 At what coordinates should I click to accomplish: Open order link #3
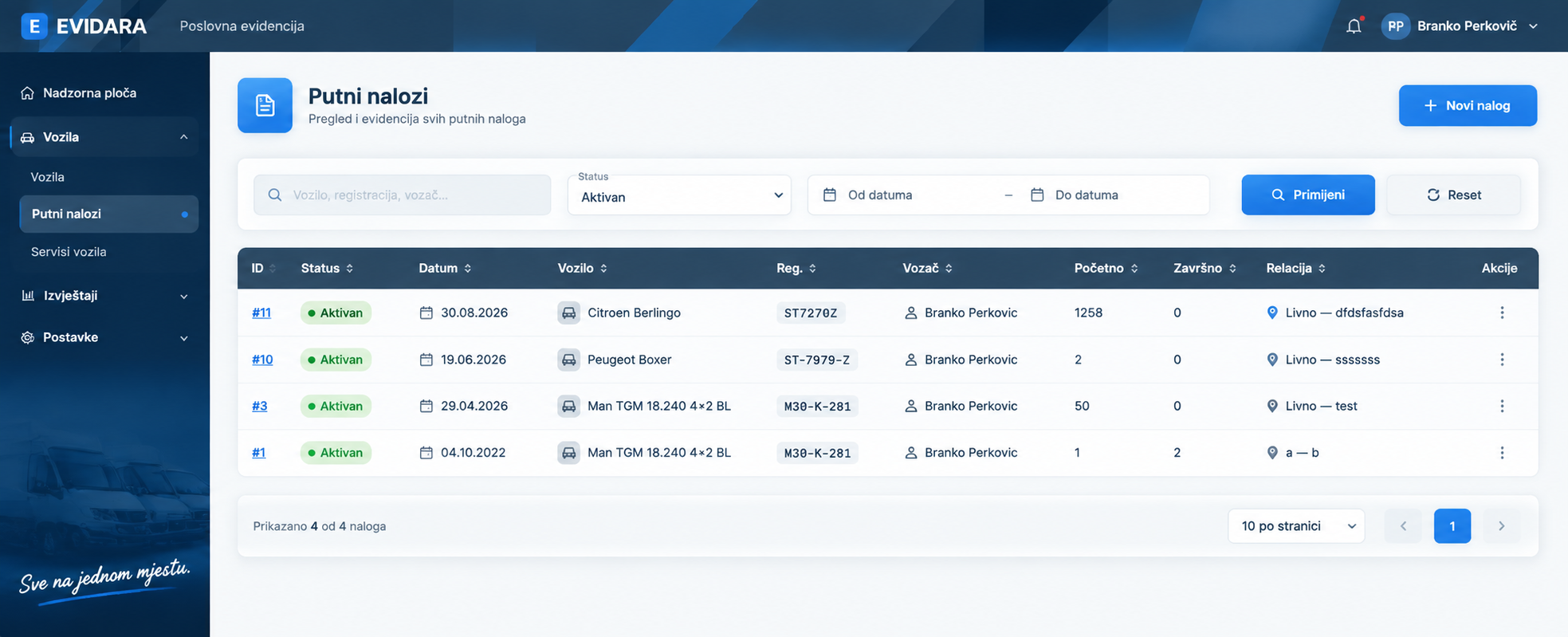pos(260,406)
